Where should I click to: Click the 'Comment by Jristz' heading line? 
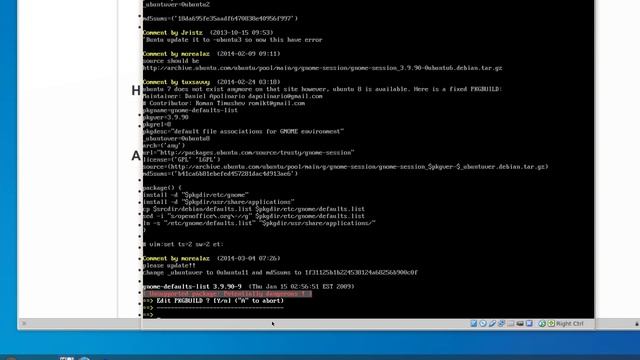208,33
